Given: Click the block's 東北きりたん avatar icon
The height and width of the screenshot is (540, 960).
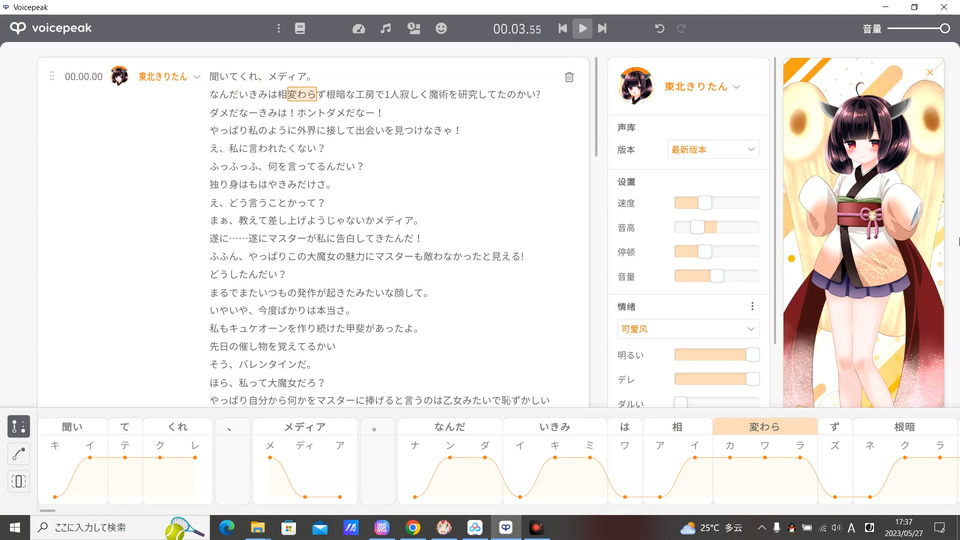Looking at the screenshot, I should pos(119,76).
